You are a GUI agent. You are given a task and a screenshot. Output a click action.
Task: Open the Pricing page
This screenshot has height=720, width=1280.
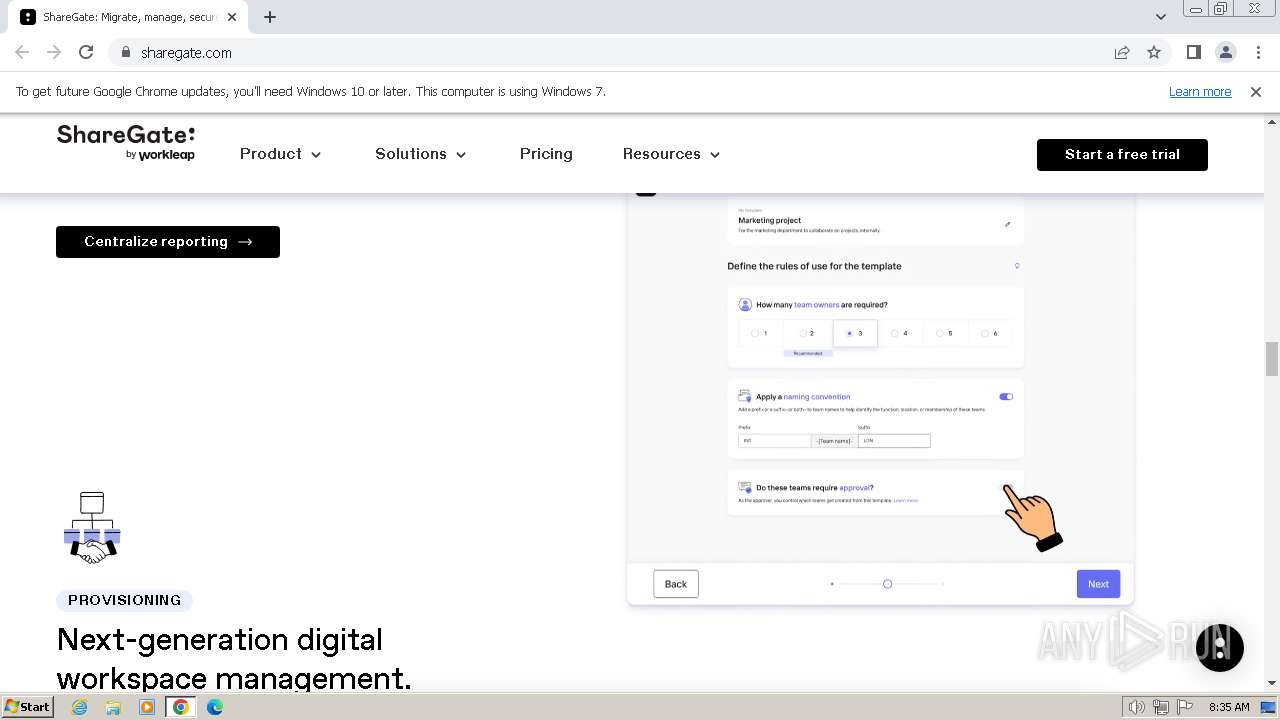pyautogui.click(x=546, y=154)
